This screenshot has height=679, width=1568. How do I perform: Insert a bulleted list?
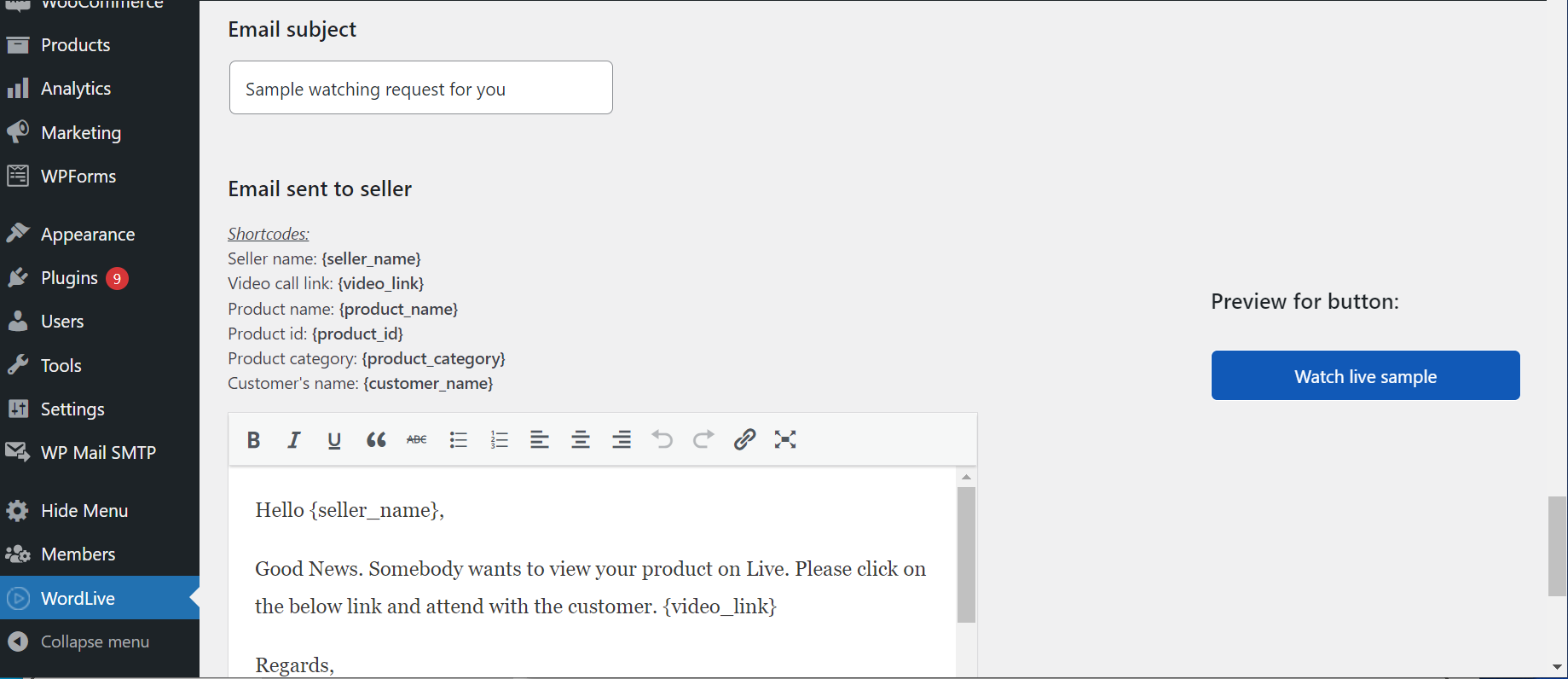coord(459,440)
